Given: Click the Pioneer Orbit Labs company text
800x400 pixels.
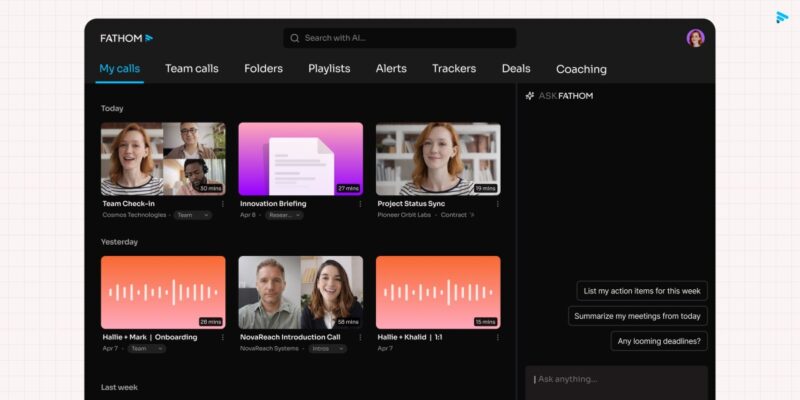Looking at the screenshot, I should click(x=404, y=215).
